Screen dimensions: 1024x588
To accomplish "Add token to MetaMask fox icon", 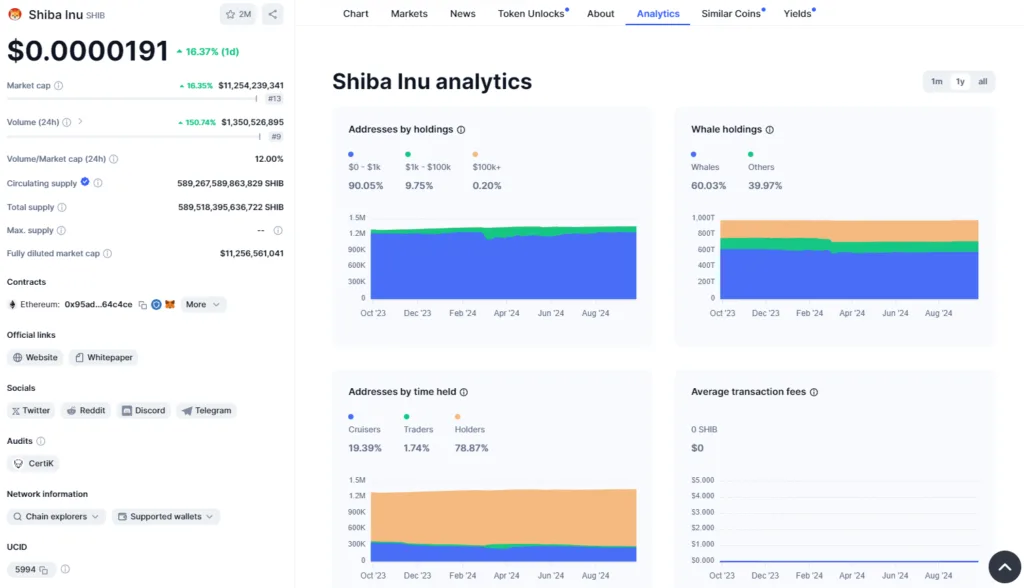I will (170, 304).
